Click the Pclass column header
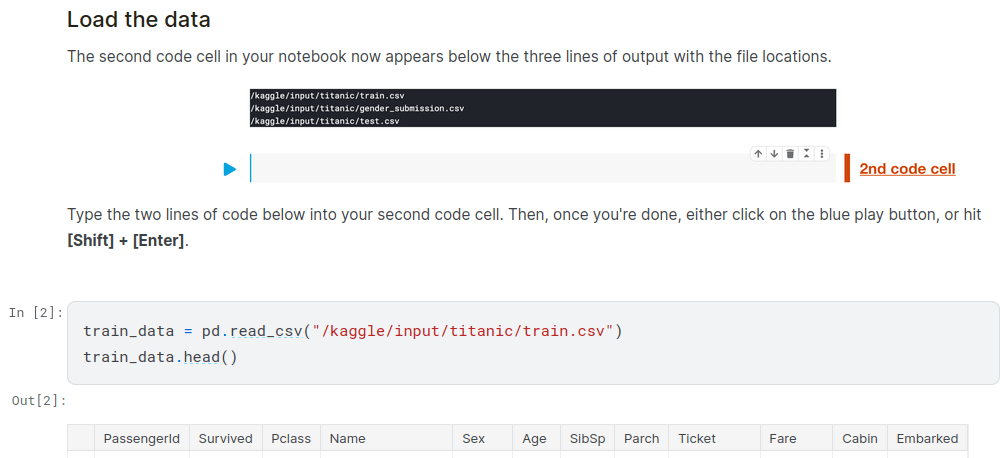Screen dimensions: 1004x458 tap(291, 438)
